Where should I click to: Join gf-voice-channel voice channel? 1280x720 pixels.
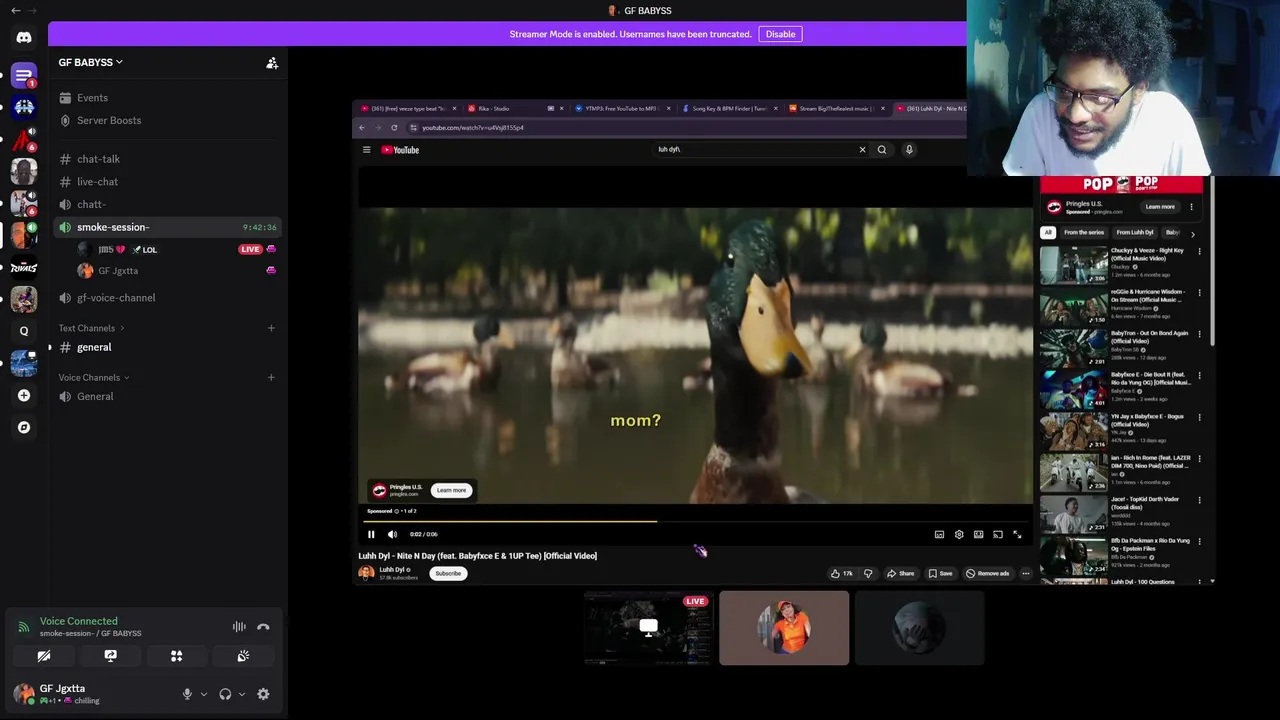(x=168, y=298)
